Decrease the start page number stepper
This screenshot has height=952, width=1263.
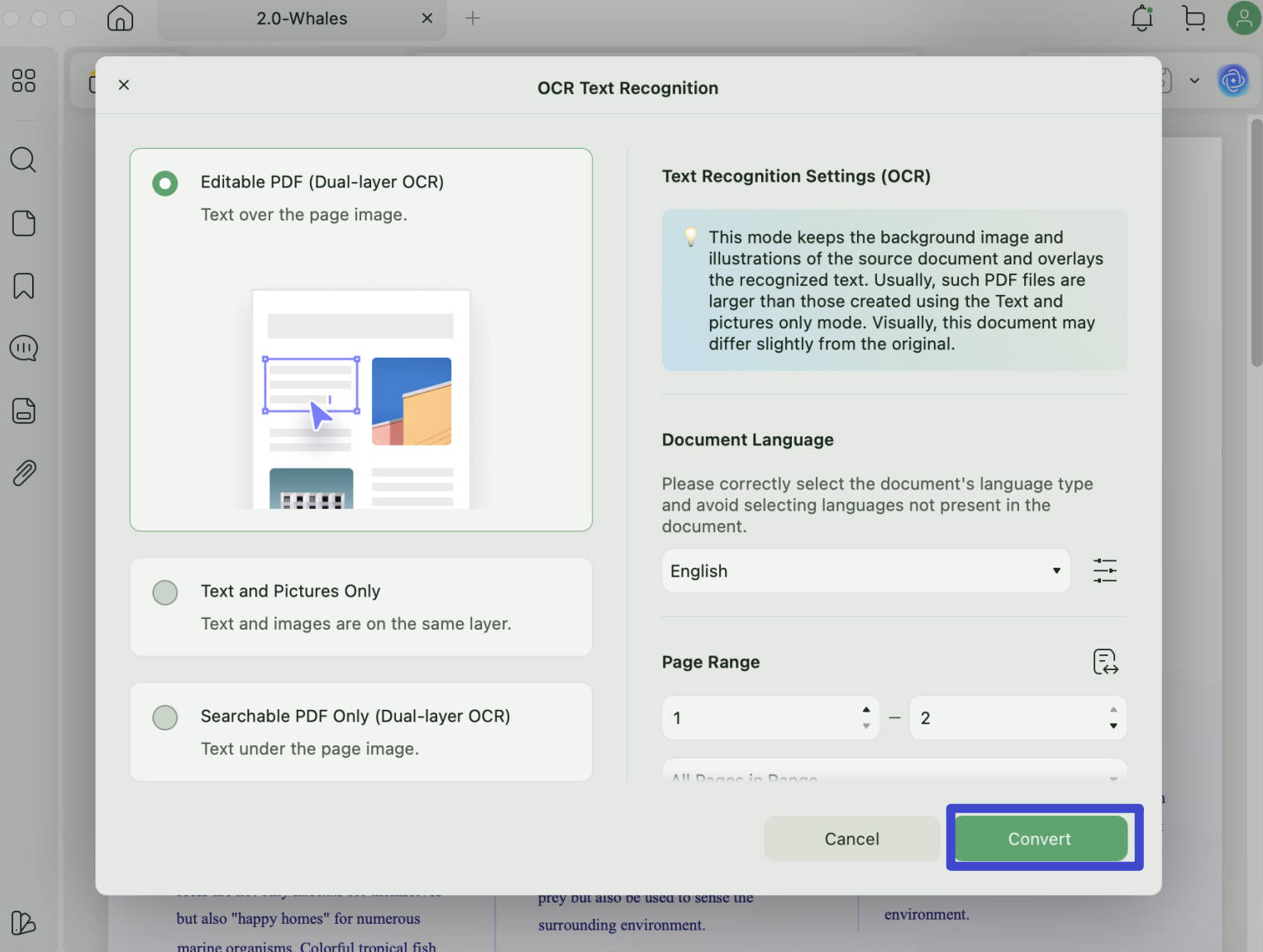[x=866, y=726]
